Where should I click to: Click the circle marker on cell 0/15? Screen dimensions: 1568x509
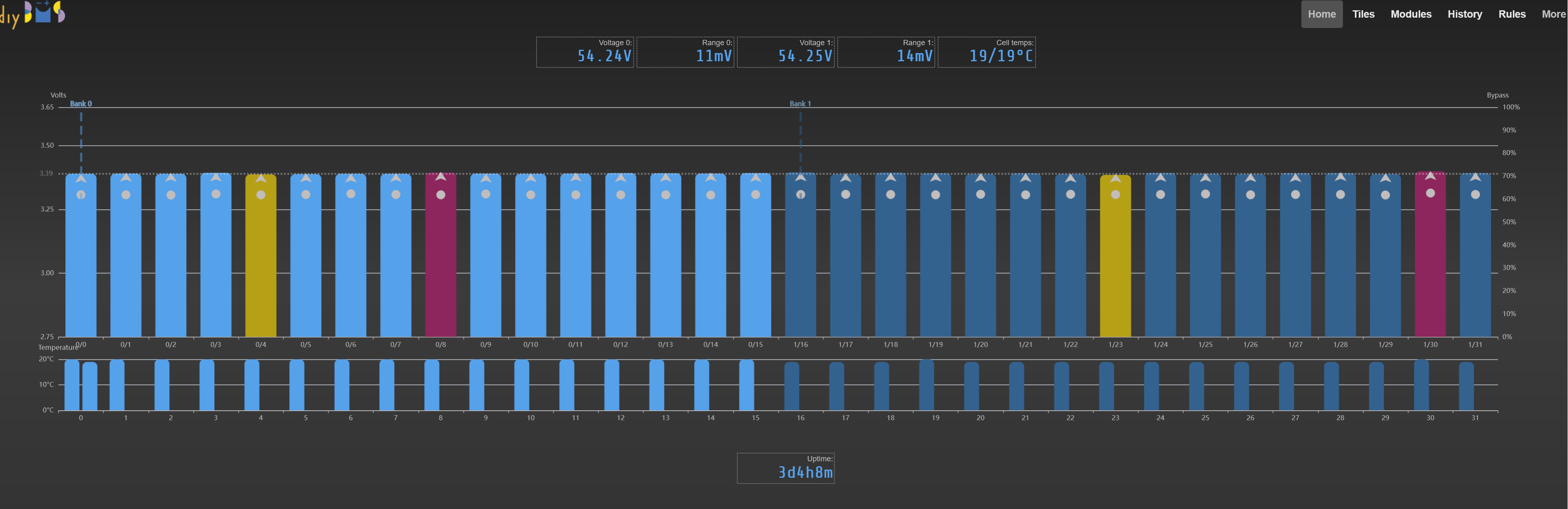tap(755, 194)
